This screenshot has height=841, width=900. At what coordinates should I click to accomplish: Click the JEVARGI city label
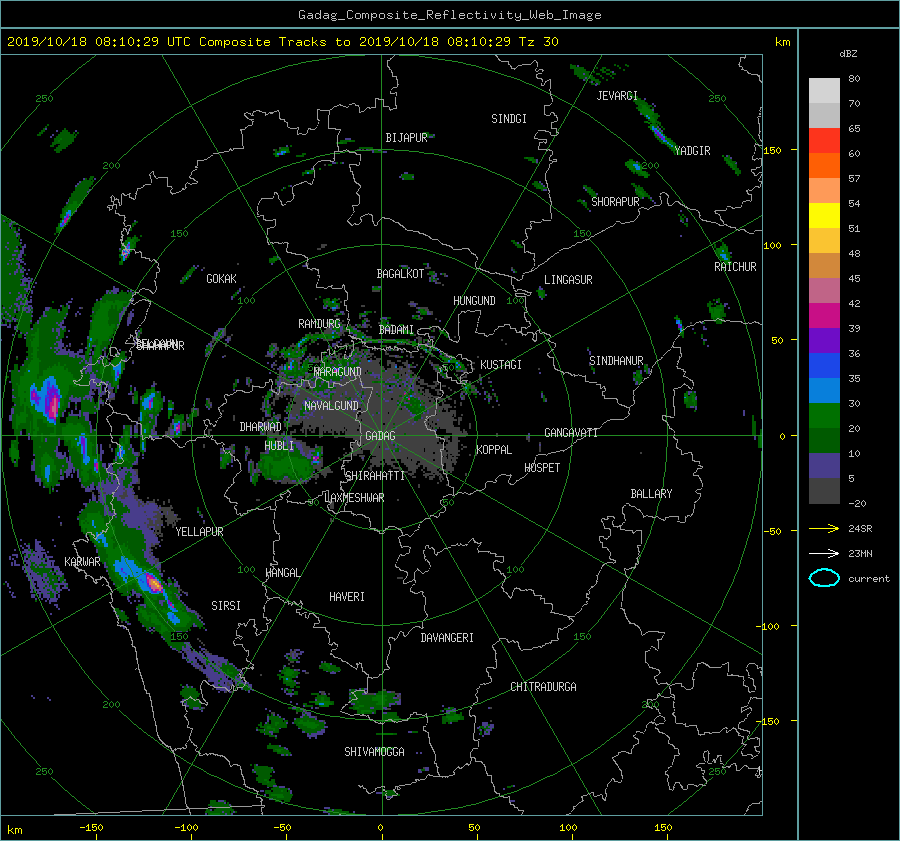(x=617, y=96)
